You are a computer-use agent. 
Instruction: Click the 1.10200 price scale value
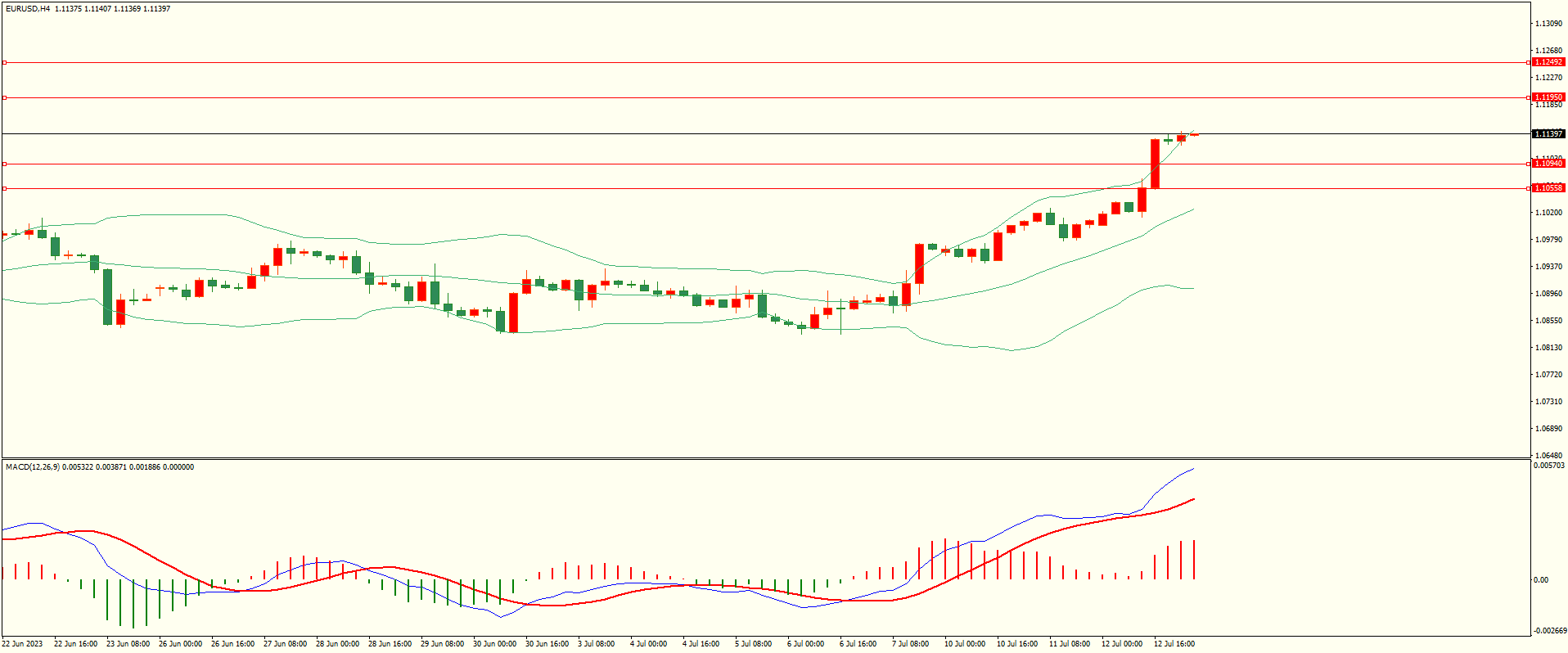[x=1549, y=213]
